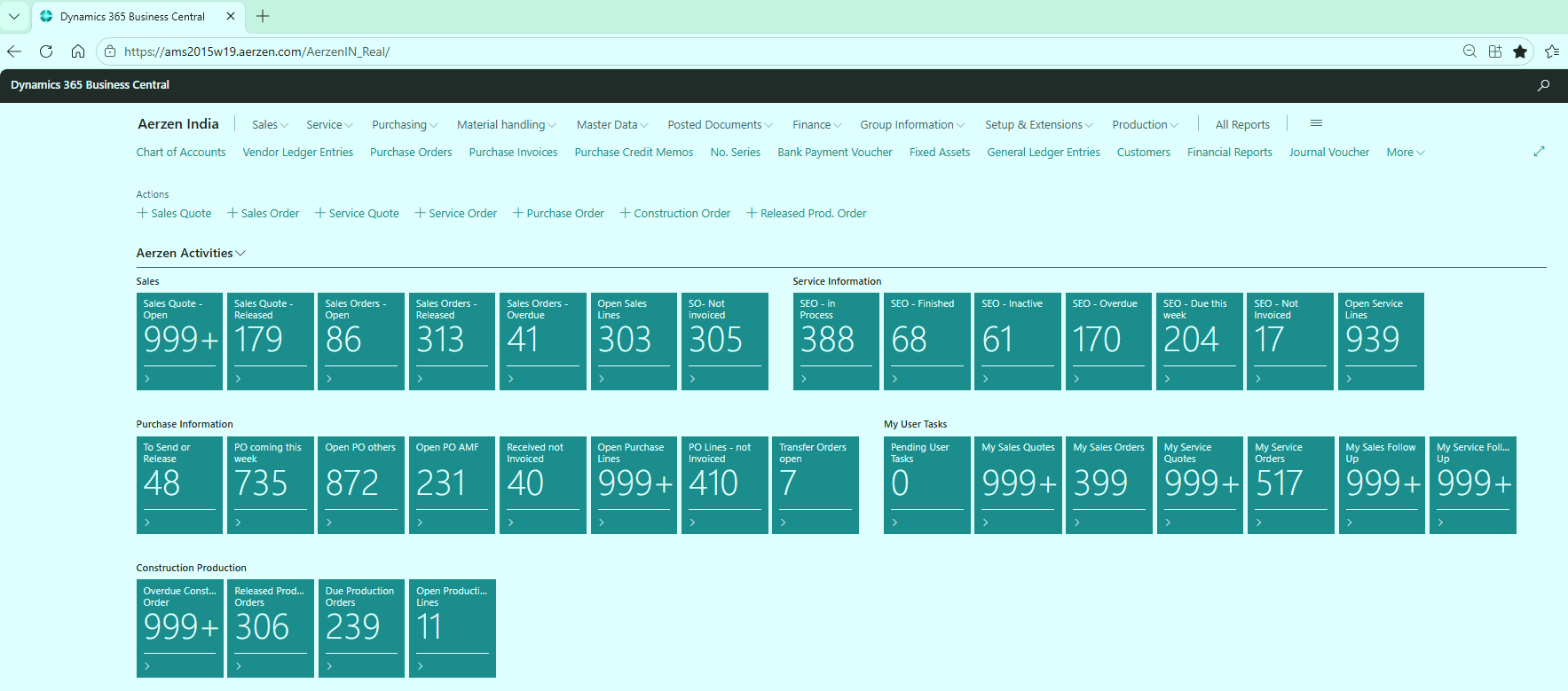Open the Open PO AMF tile
Screen dimensions: 1568x691
coord(452,485)
